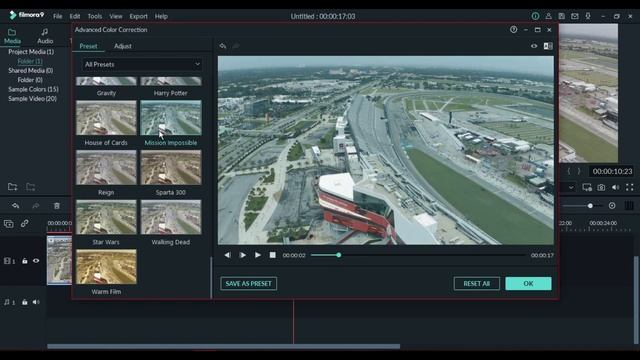Step forward one frame in dialog preview
640x360 pixels.
242,255
